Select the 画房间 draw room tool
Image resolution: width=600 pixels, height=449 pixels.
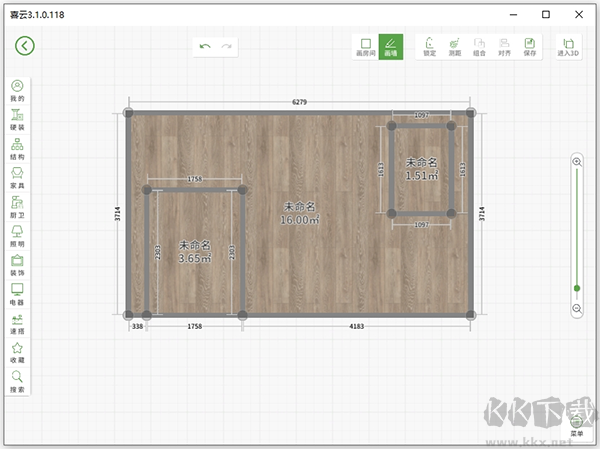coord(366,46)
